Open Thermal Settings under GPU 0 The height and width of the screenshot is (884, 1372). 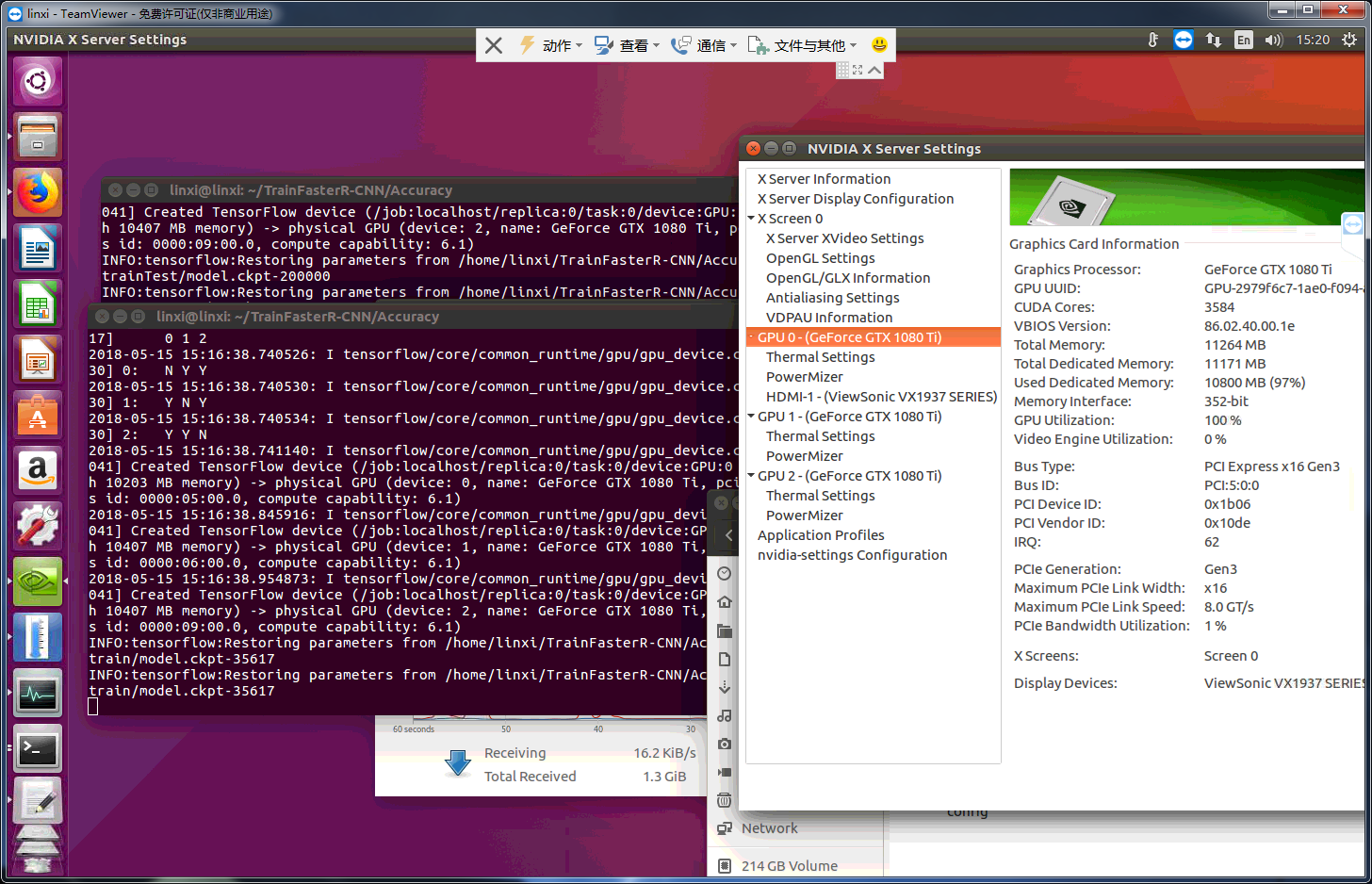(820, 357)
